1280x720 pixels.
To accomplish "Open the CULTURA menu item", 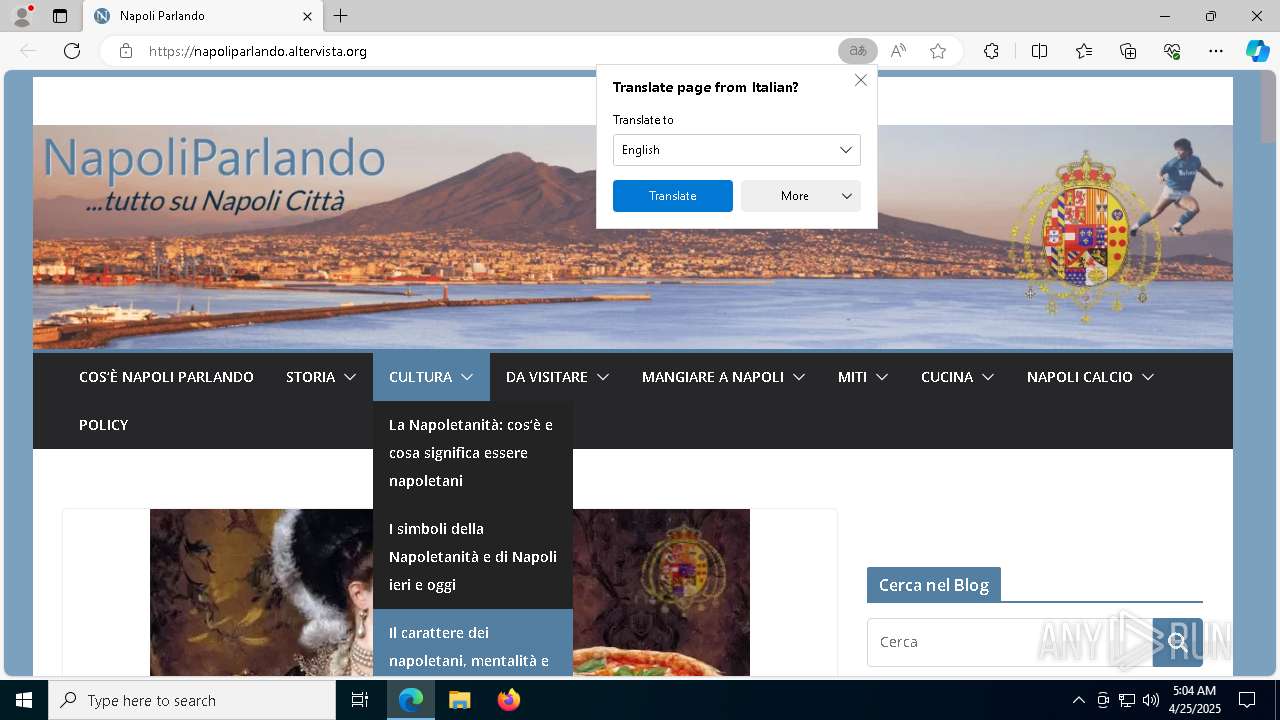I will pyautogui.click(x=431, y=377).
